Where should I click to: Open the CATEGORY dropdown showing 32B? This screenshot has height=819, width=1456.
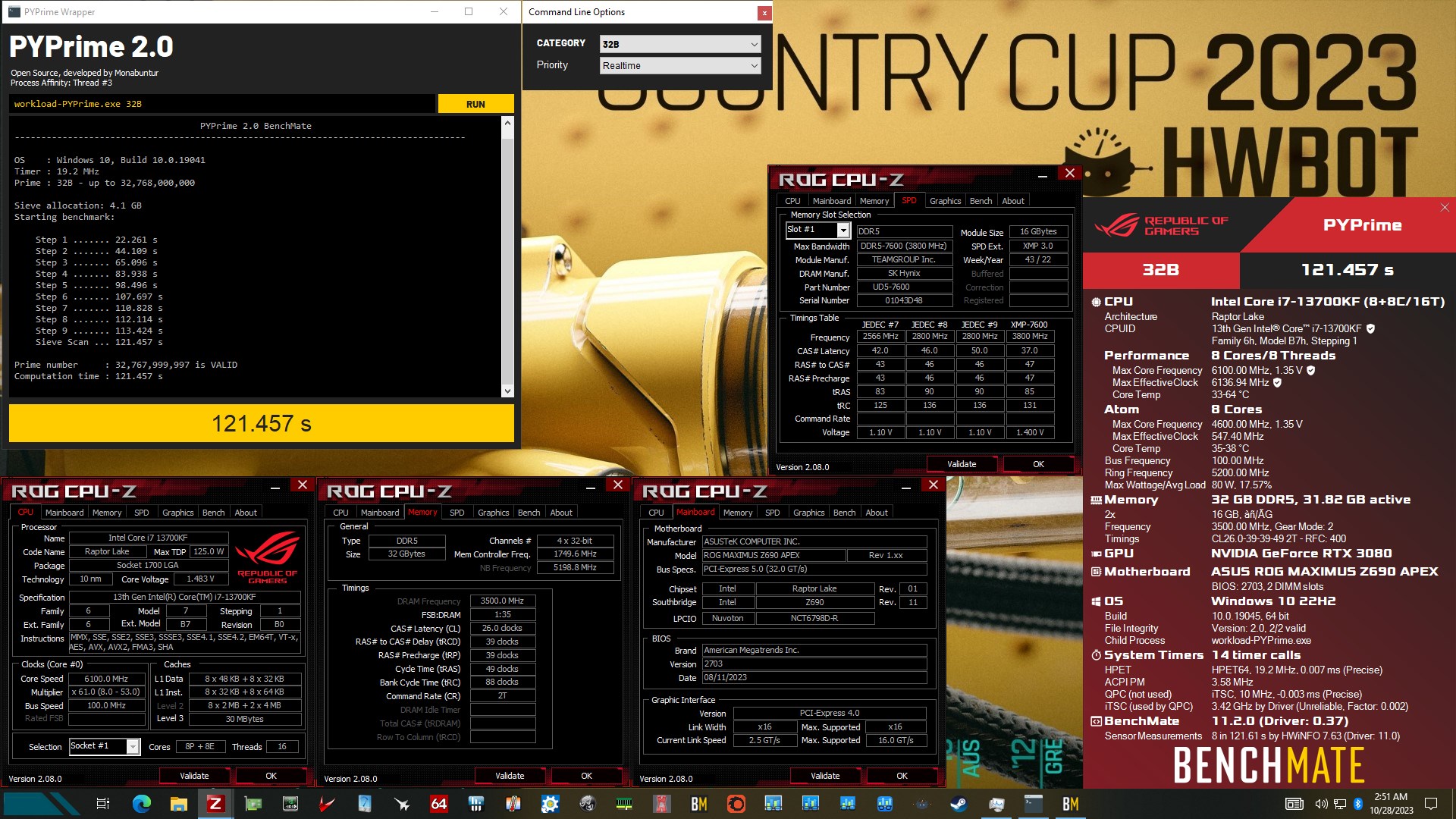pyautogui.click(x=679, y=44)
